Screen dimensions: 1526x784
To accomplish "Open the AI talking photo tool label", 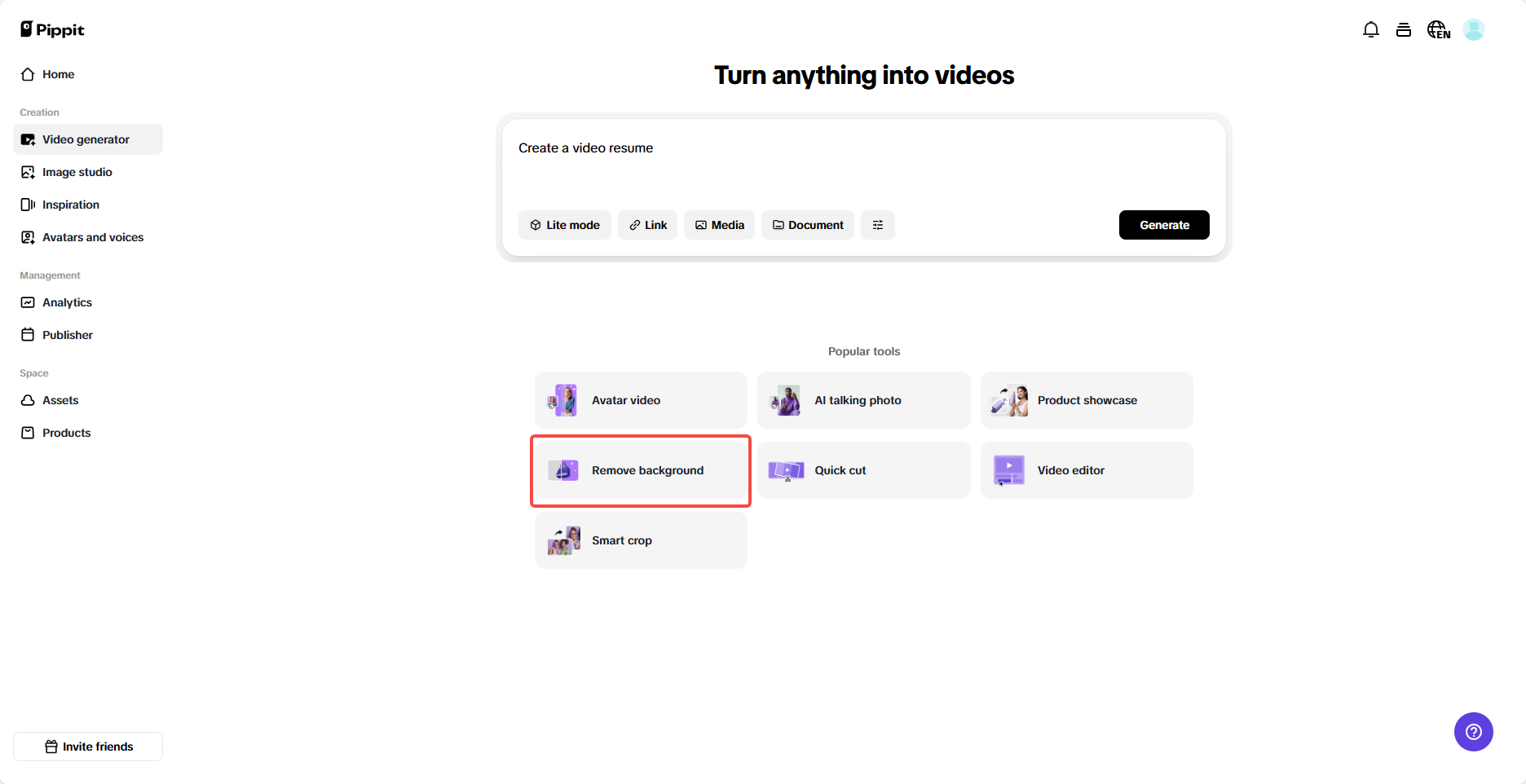I will 858,400.
